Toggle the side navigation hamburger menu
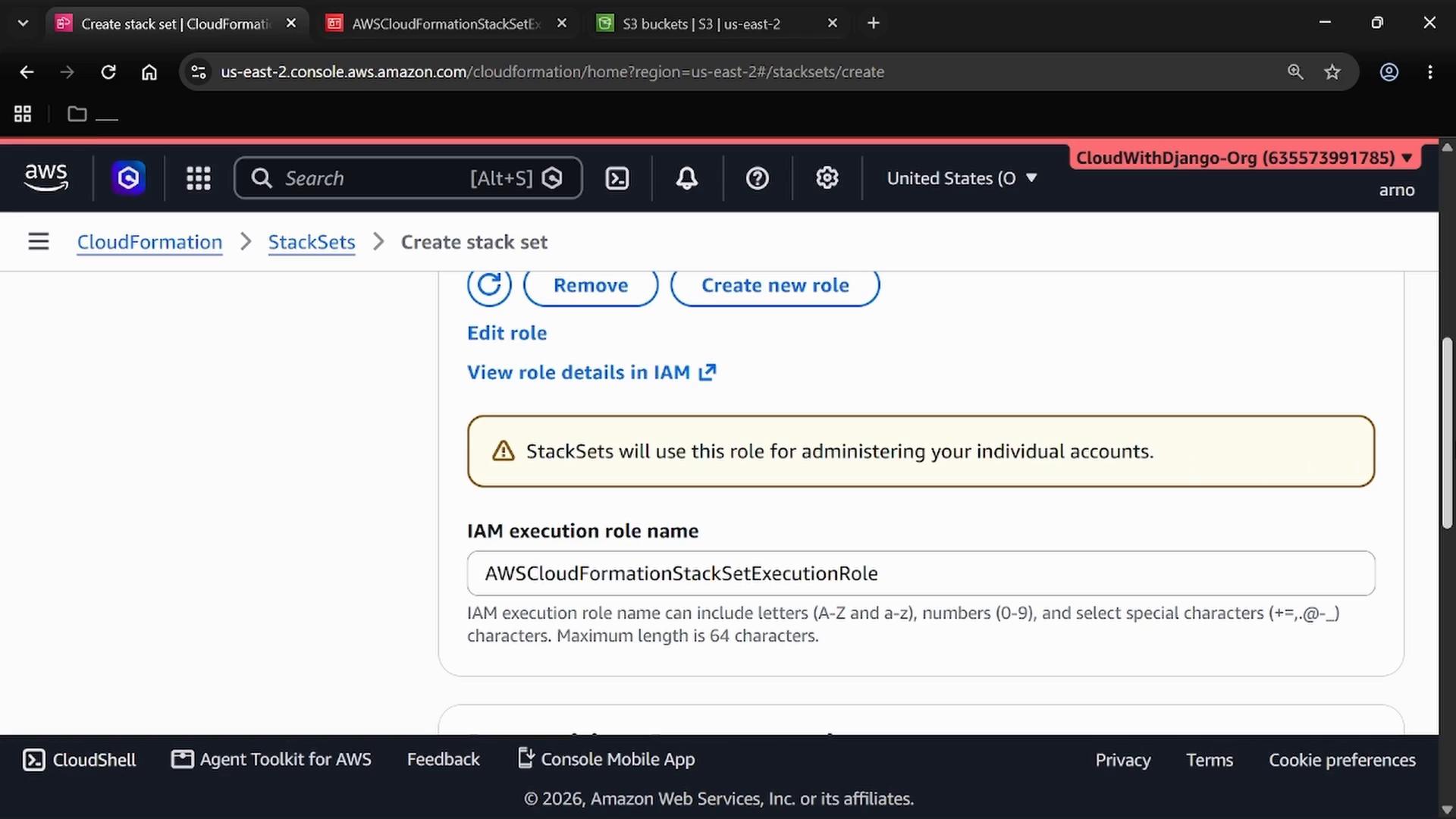Image resolution: width=1456 pixels, height=819 pixels. click(x=39, y=242)
